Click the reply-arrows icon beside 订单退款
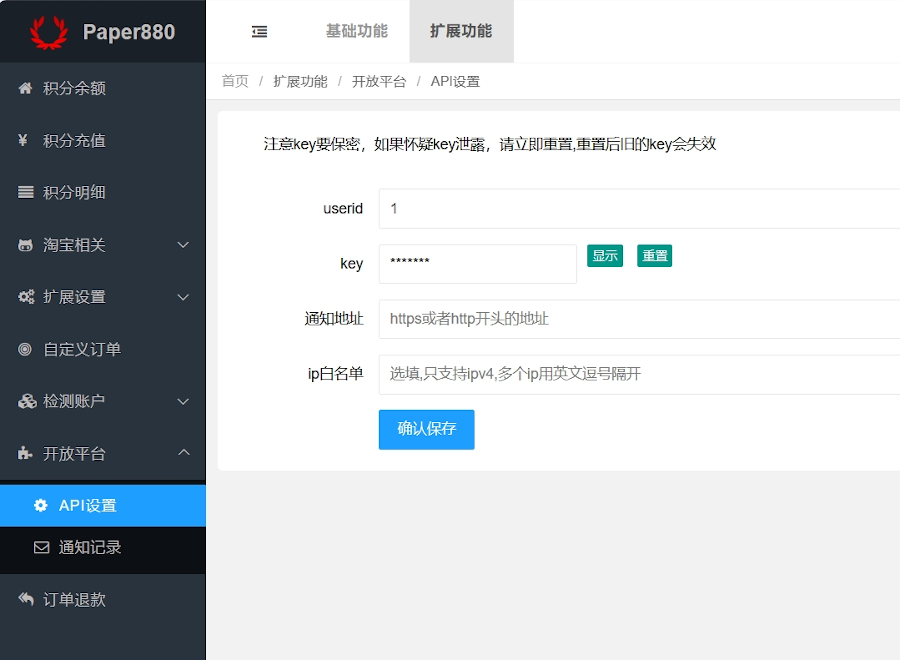Screen dimensions: 900x660 coord(26,599)
